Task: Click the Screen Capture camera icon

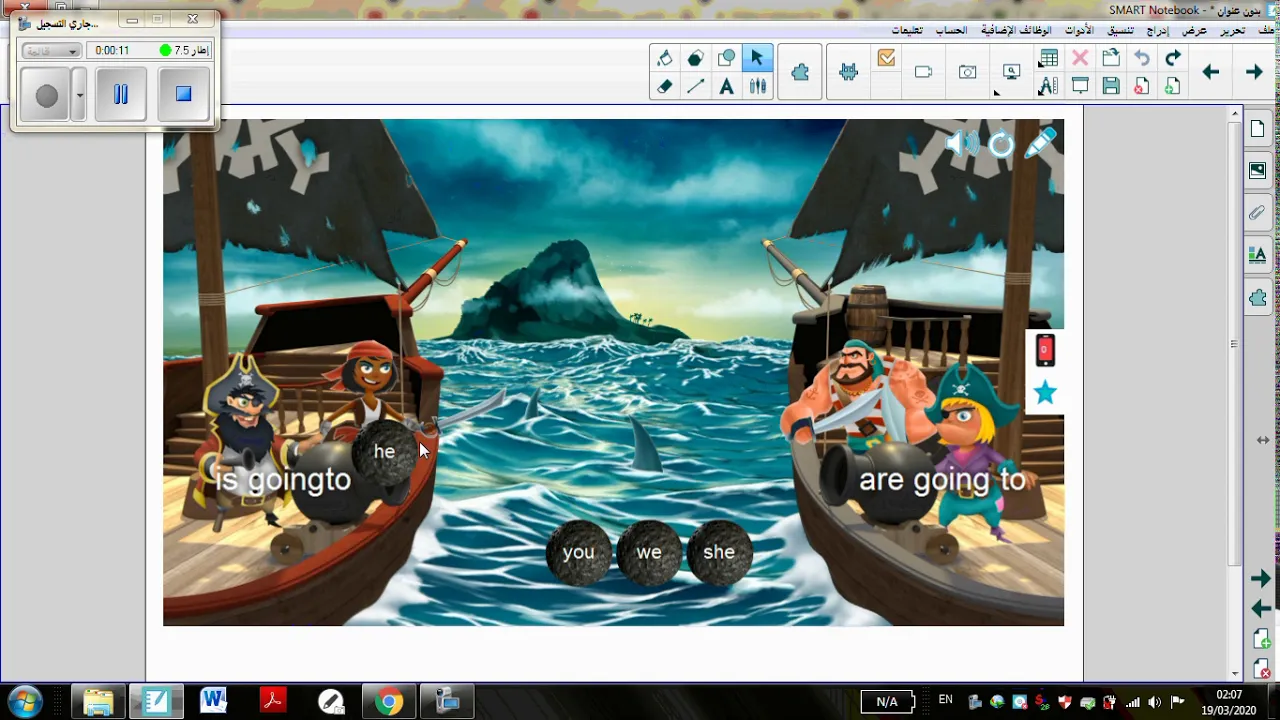Action: point(967,72)
